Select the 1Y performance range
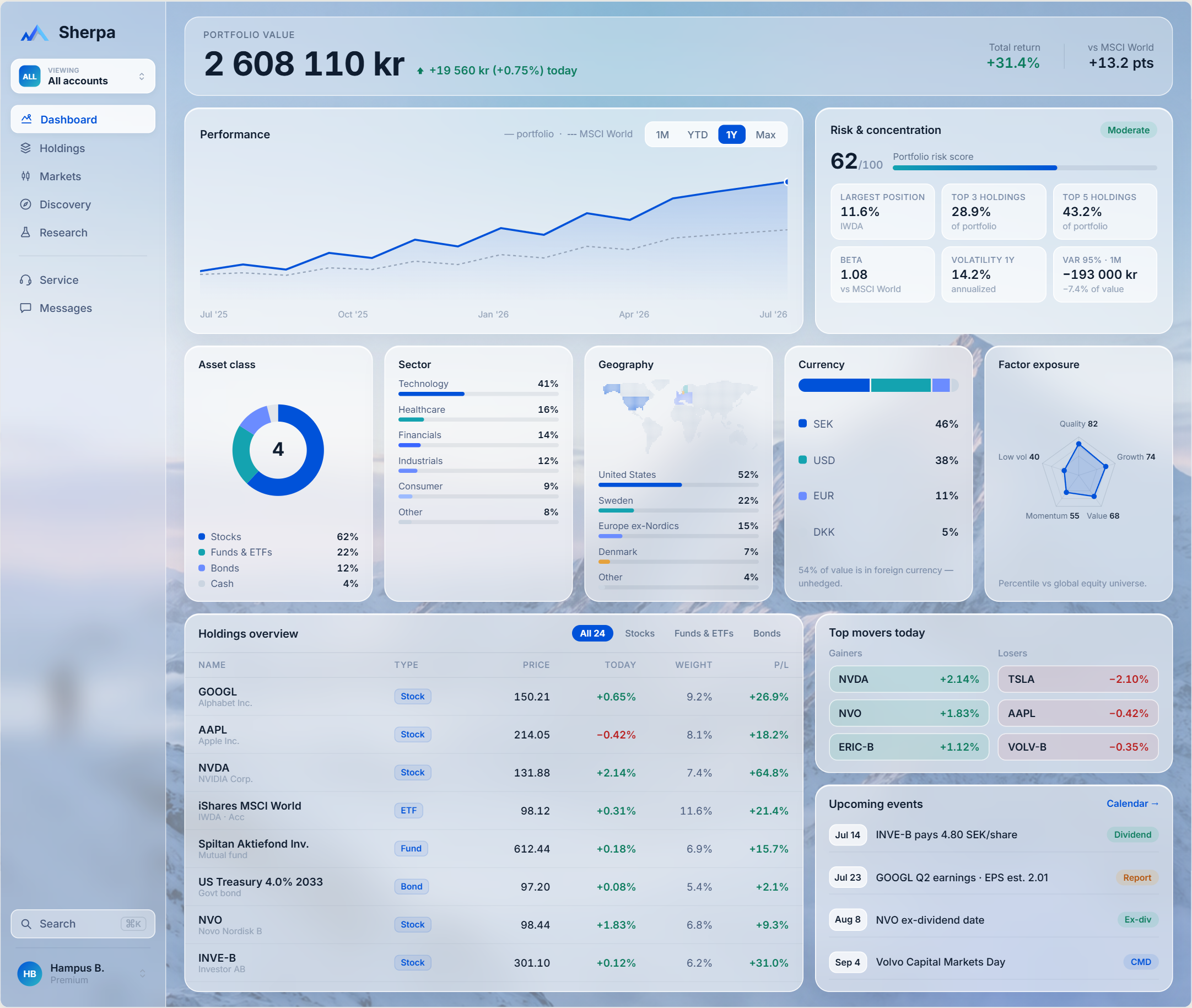1192x1008 pixels. [731, 134]
